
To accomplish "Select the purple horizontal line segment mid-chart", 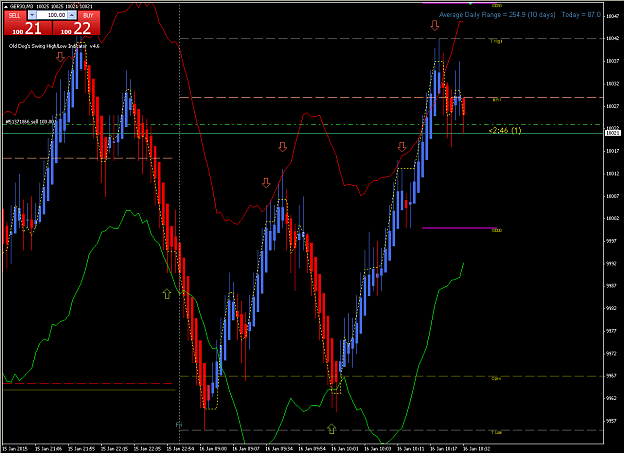I will coord(459,228).
